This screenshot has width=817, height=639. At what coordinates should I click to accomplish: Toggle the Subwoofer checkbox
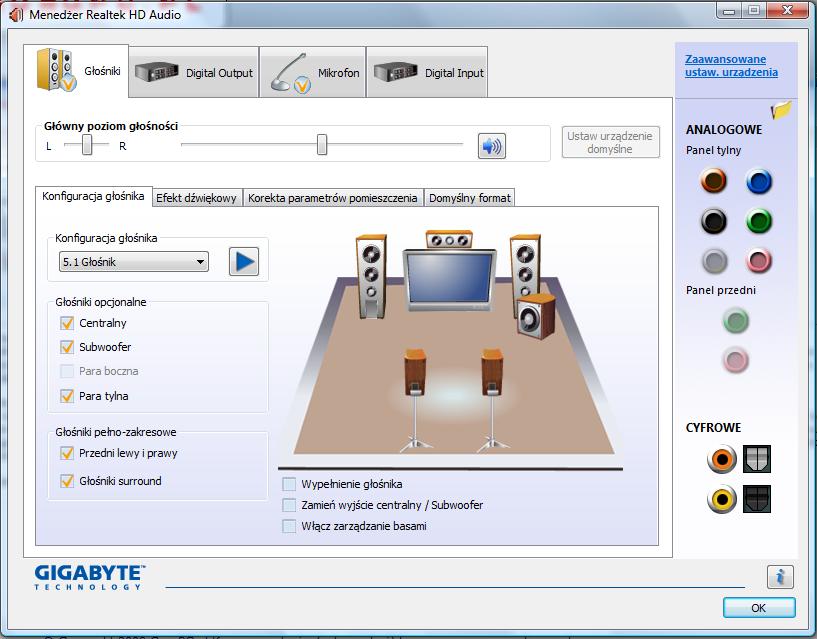click(x=67, y=347)
